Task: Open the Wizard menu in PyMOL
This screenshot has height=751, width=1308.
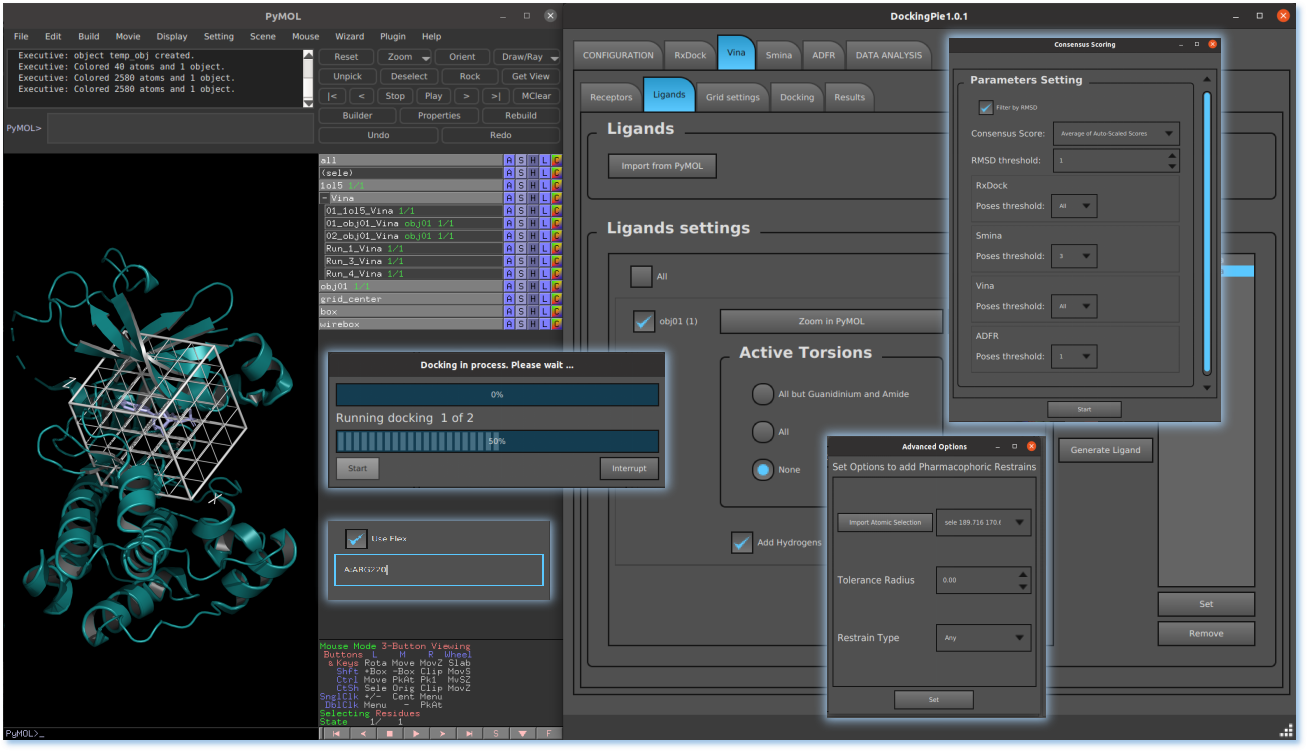Action: tap(349, 36)
